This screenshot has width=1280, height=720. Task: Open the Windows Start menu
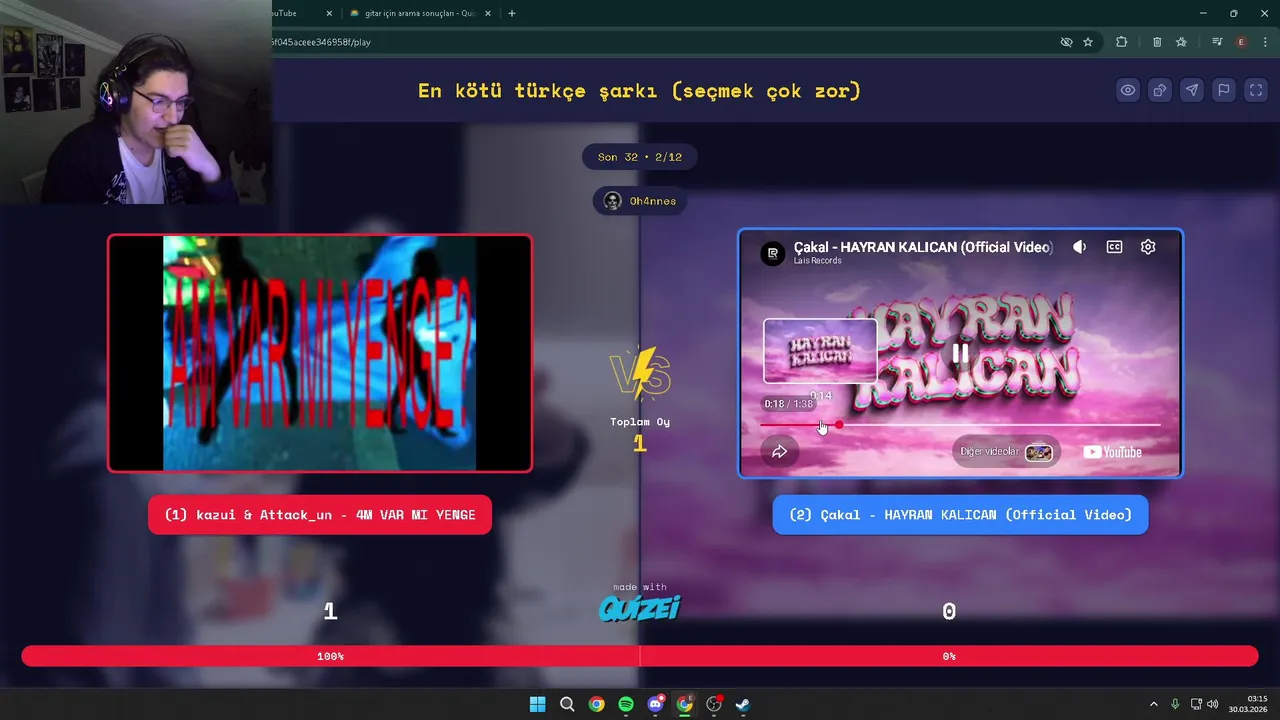(537, 704)
